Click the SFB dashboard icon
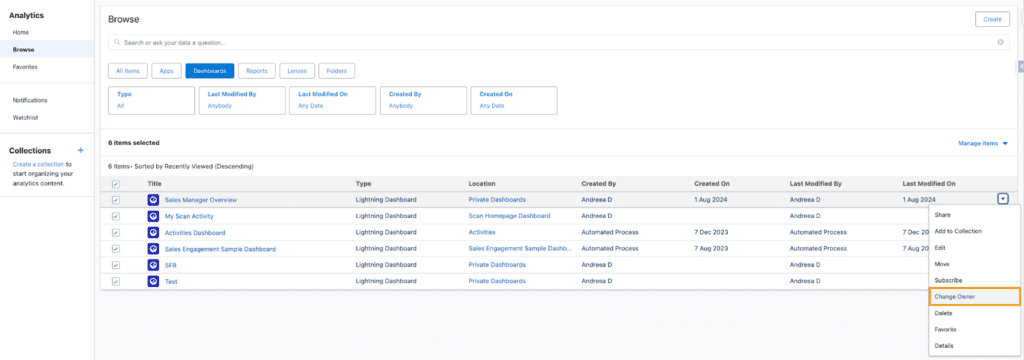The image size is (1024, 360). (x=153, y=265)
